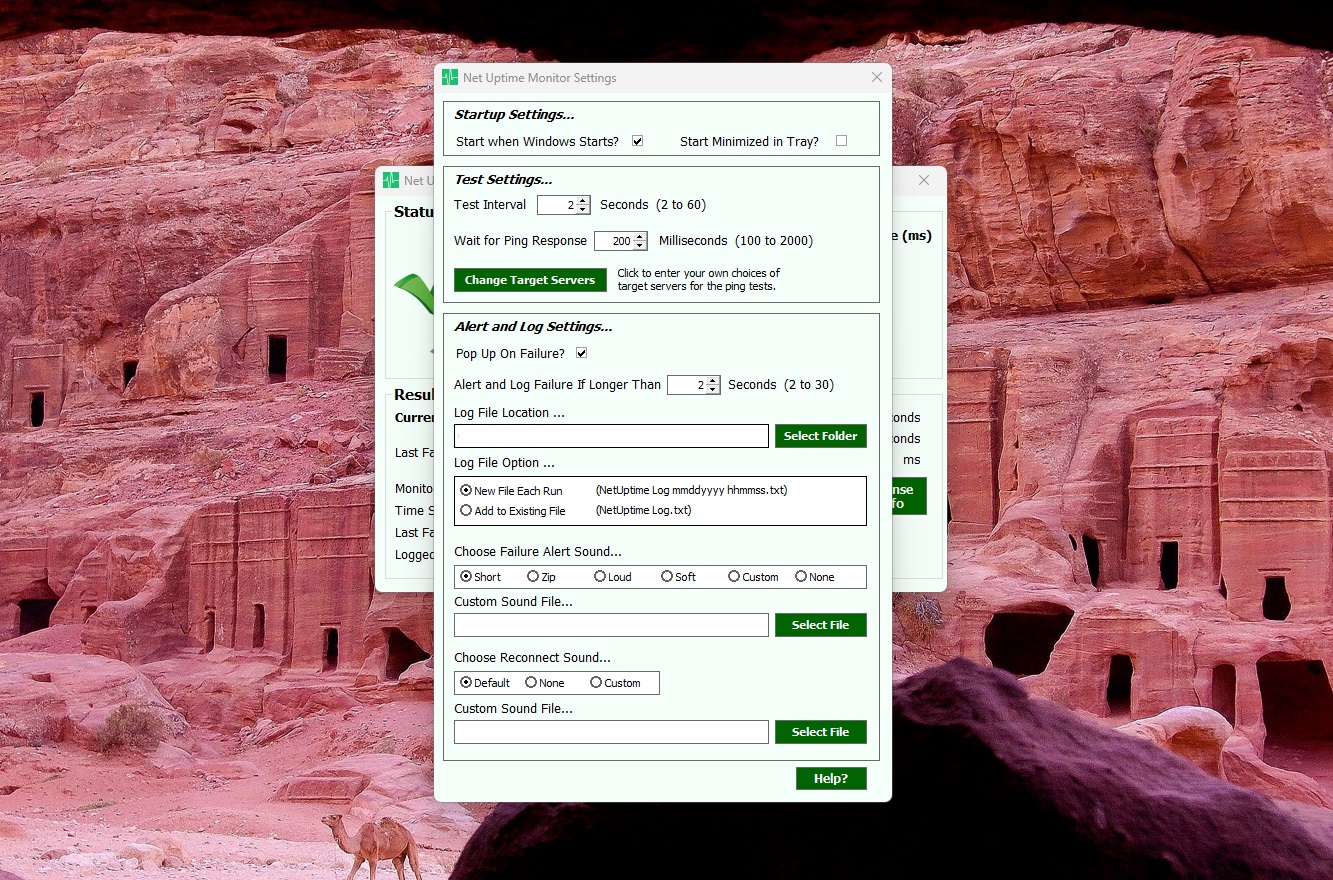Choose Soft failure alert sound
Viewport: 1333px width, 880px height.
[667, 576]
